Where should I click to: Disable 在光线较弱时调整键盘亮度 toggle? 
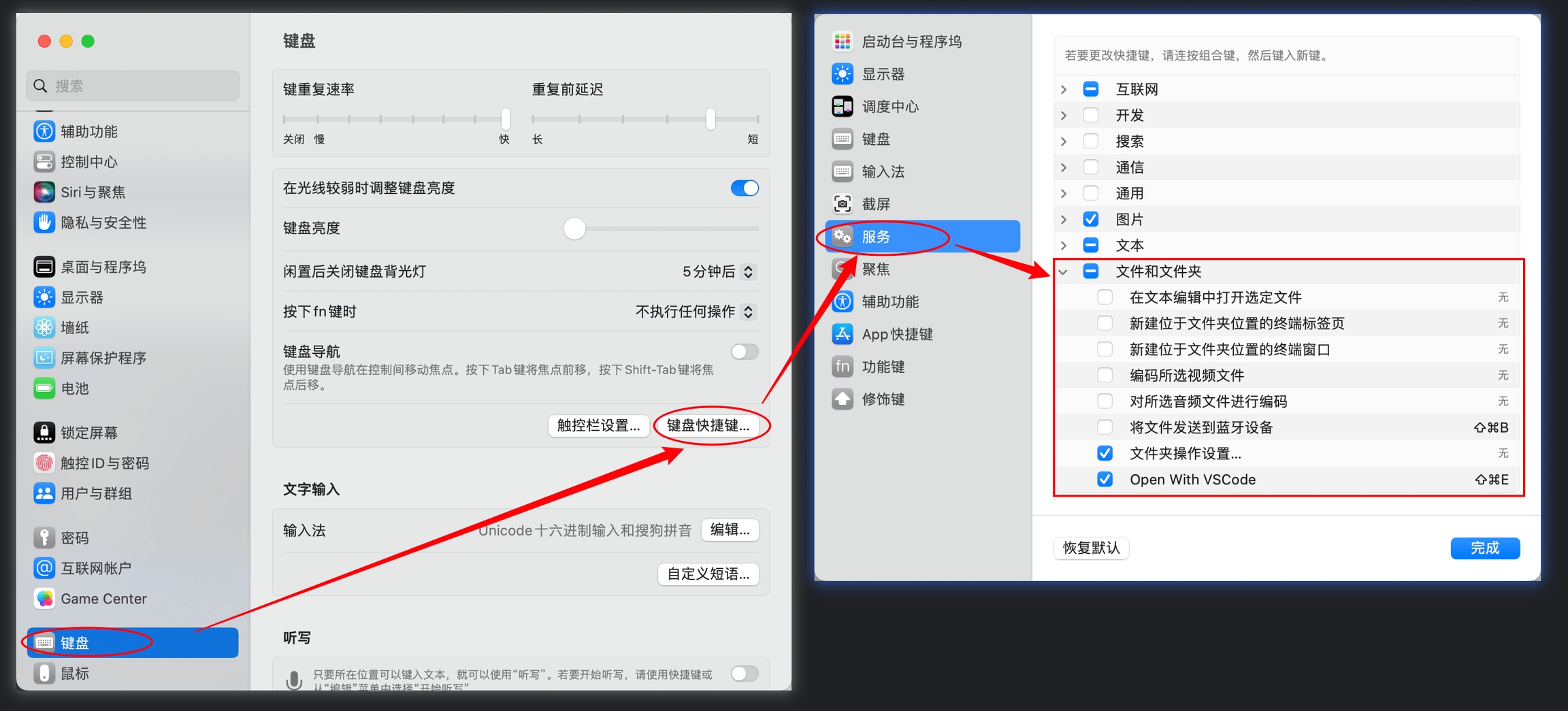(x=744, y=188)
